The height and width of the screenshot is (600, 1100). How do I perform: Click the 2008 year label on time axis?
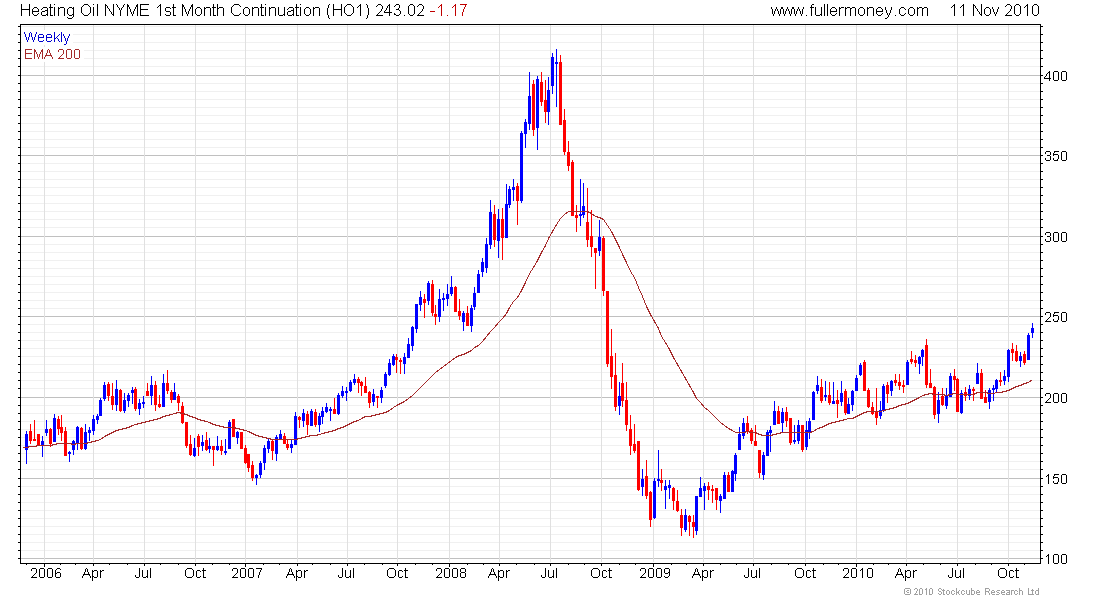pyautogui.click(x=450, y=573)
